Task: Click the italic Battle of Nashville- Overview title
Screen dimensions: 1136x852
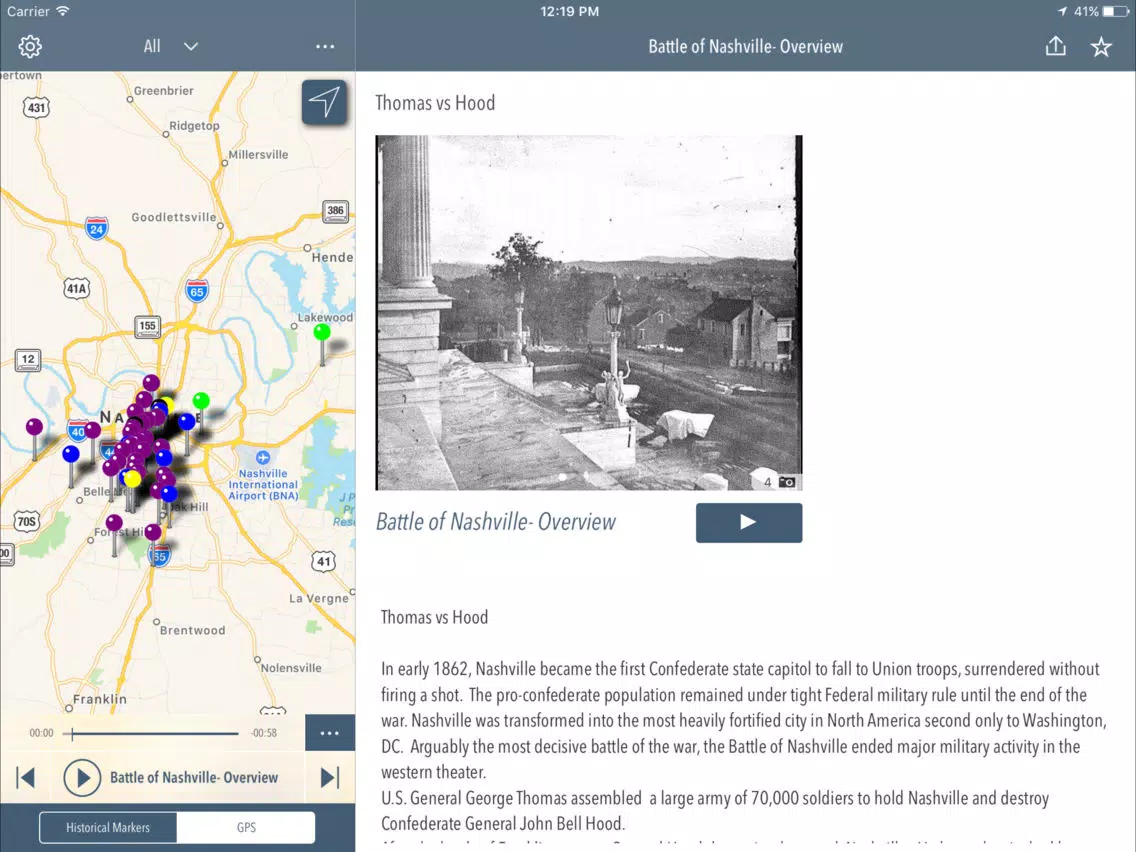Action: [x=496, y=522]
